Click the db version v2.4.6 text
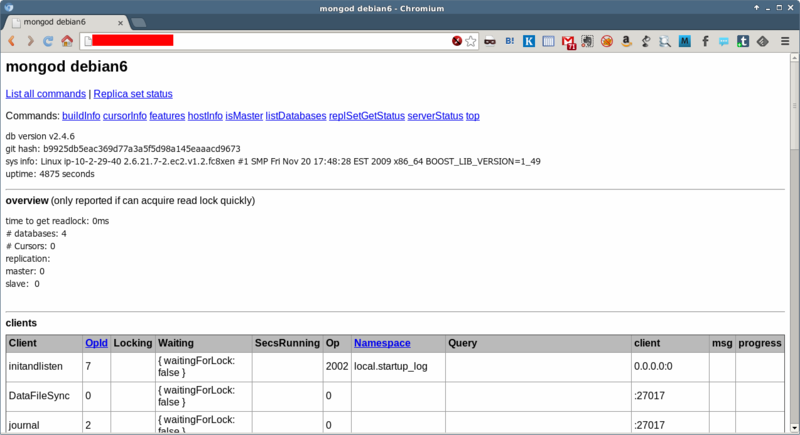The width and height of the screenshot is (800, 435). click(x=40, y=136)
